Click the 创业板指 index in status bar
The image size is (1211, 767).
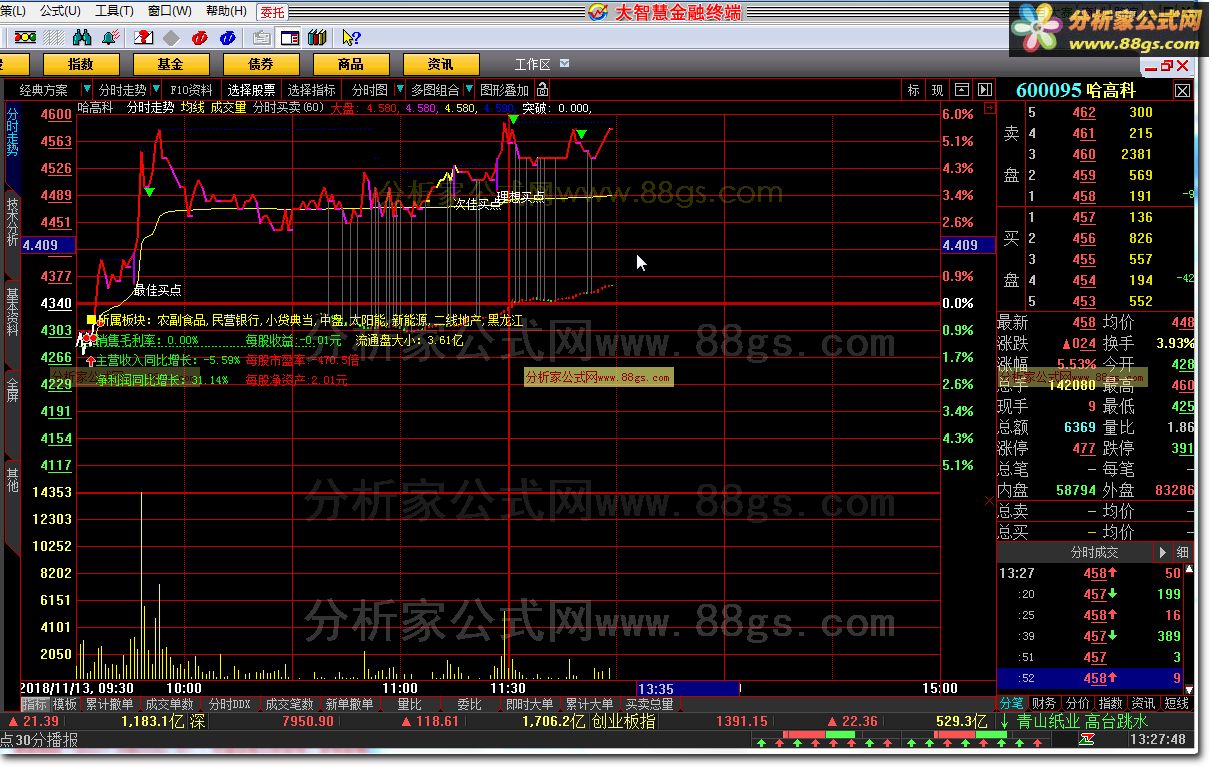(x=623, y=721)
